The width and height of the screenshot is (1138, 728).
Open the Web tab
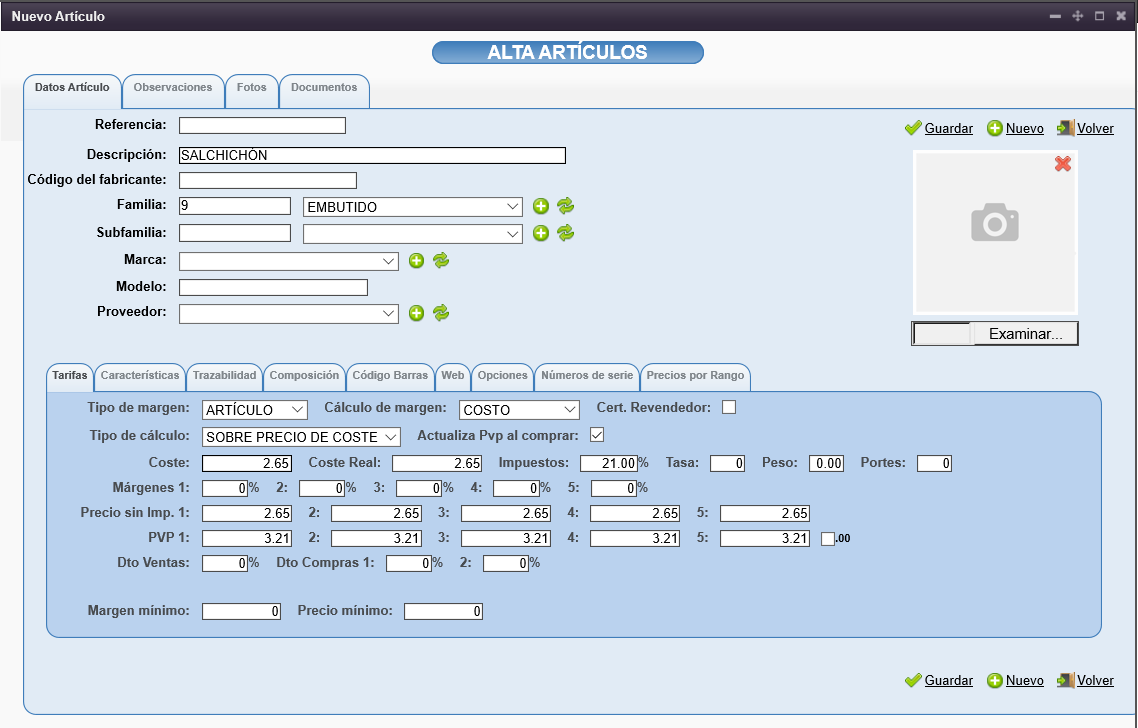click(x=453, y=376)
